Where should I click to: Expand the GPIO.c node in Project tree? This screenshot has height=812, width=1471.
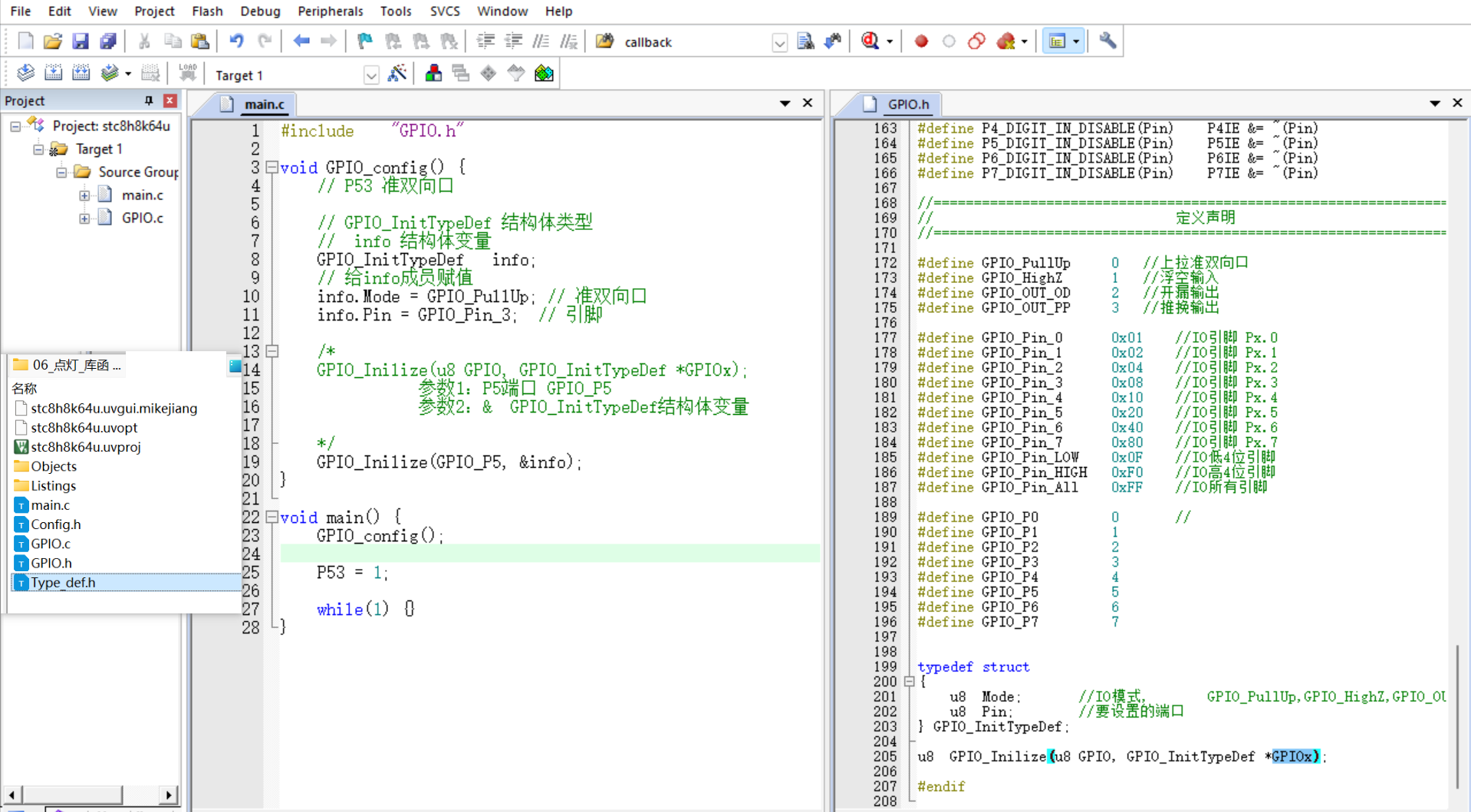(84, 219)
